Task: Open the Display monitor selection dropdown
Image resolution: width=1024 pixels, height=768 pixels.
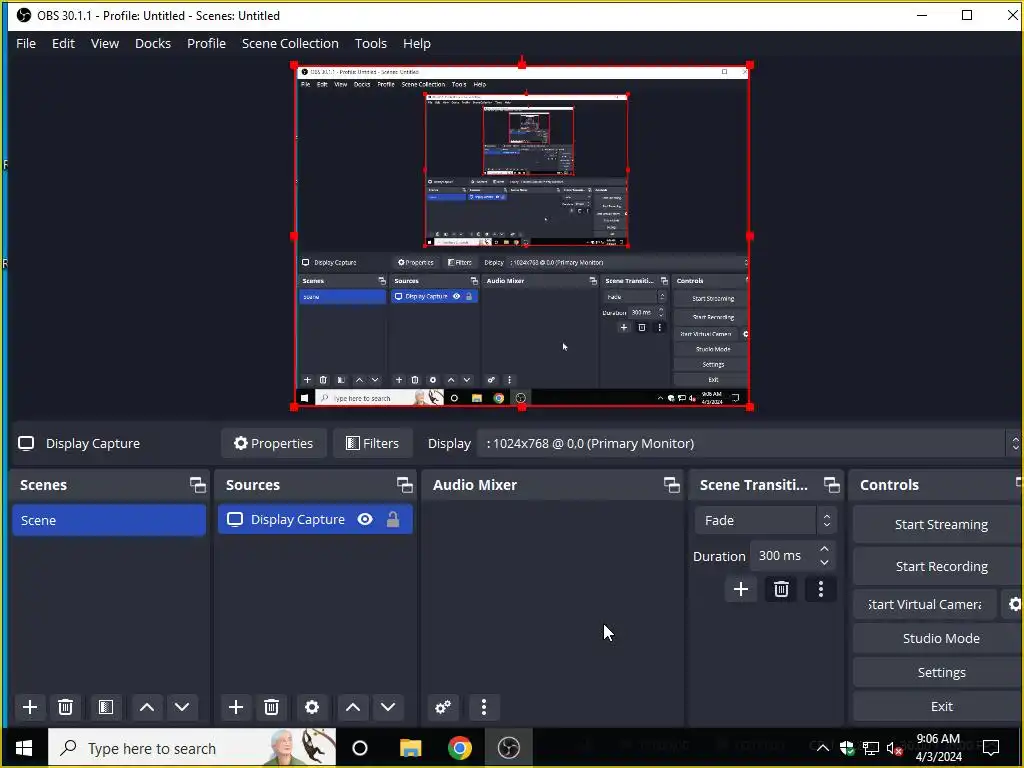Action: 750,443
